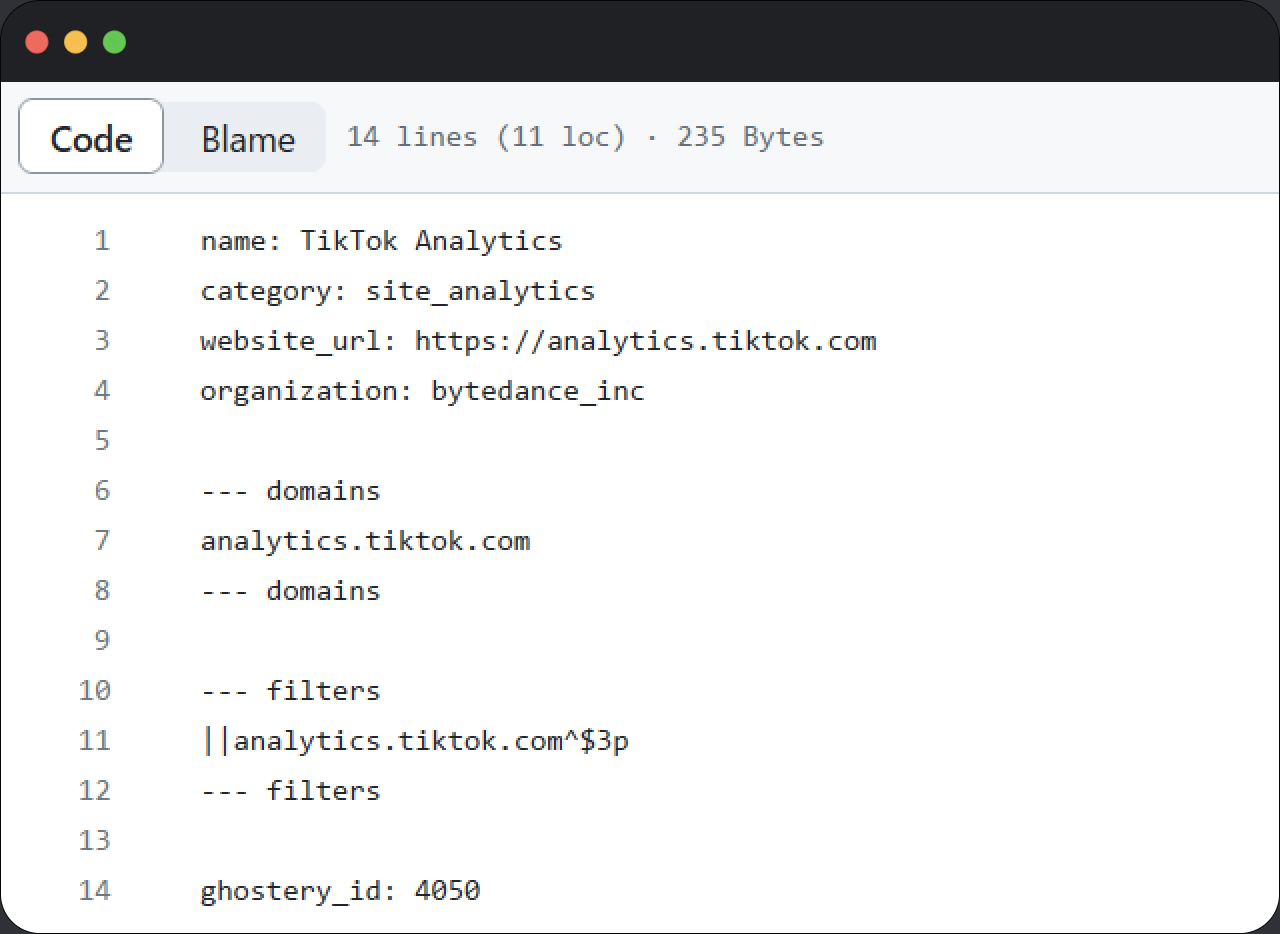Select the text 'name: TikTok Analytics'

tap(381, 240)
